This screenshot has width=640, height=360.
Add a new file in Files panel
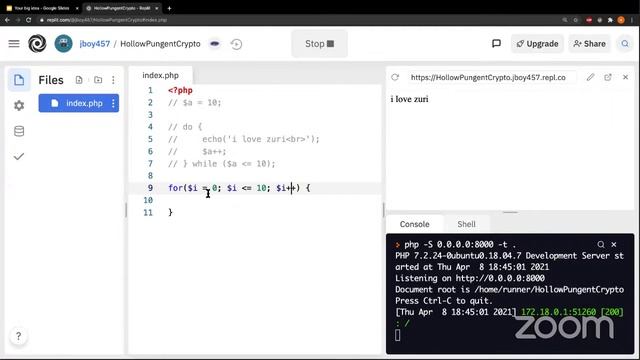(x=79, y=80)
